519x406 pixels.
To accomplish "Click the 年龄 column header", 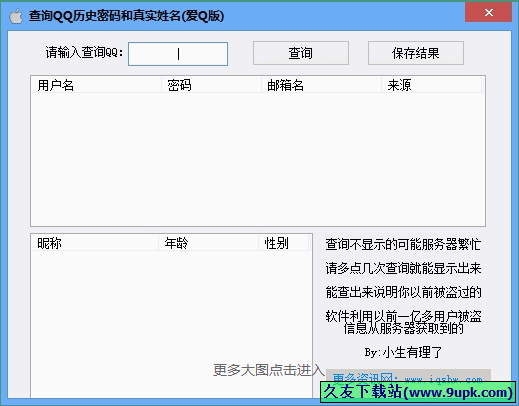I will tap(208, 243).
